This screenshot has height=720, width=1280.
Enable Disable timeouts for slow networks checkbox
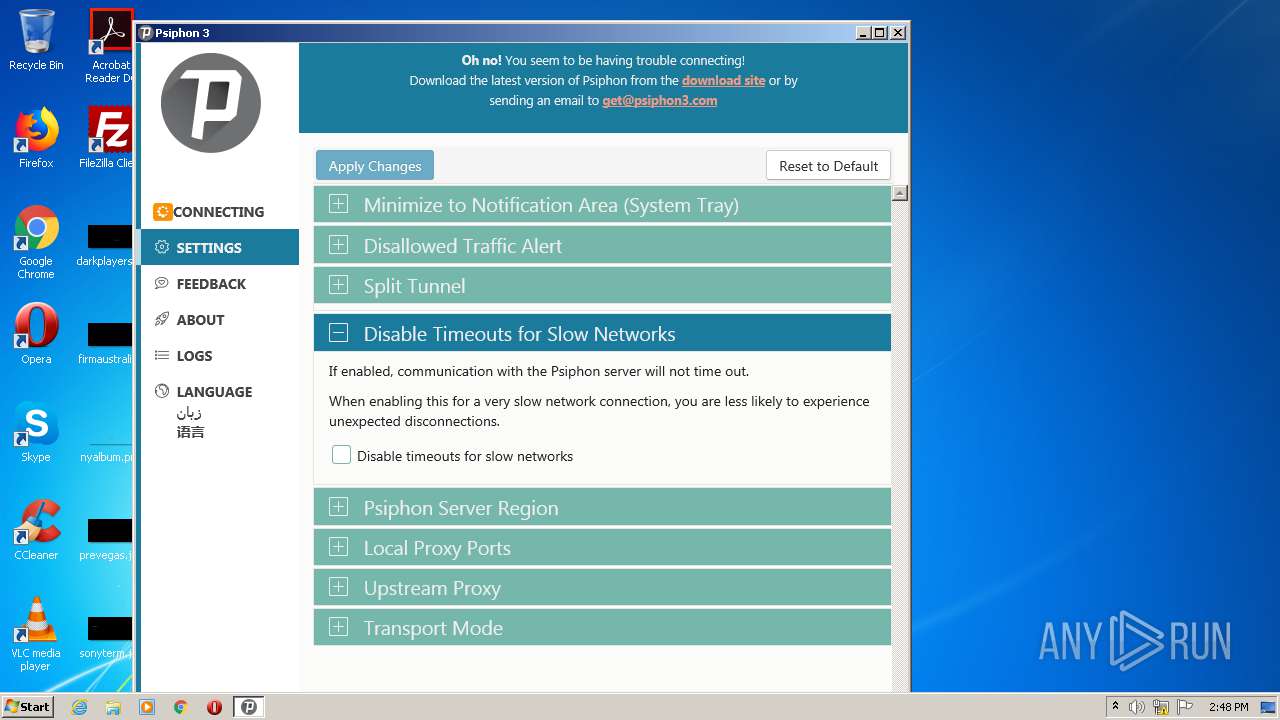[x=342, y=455]
